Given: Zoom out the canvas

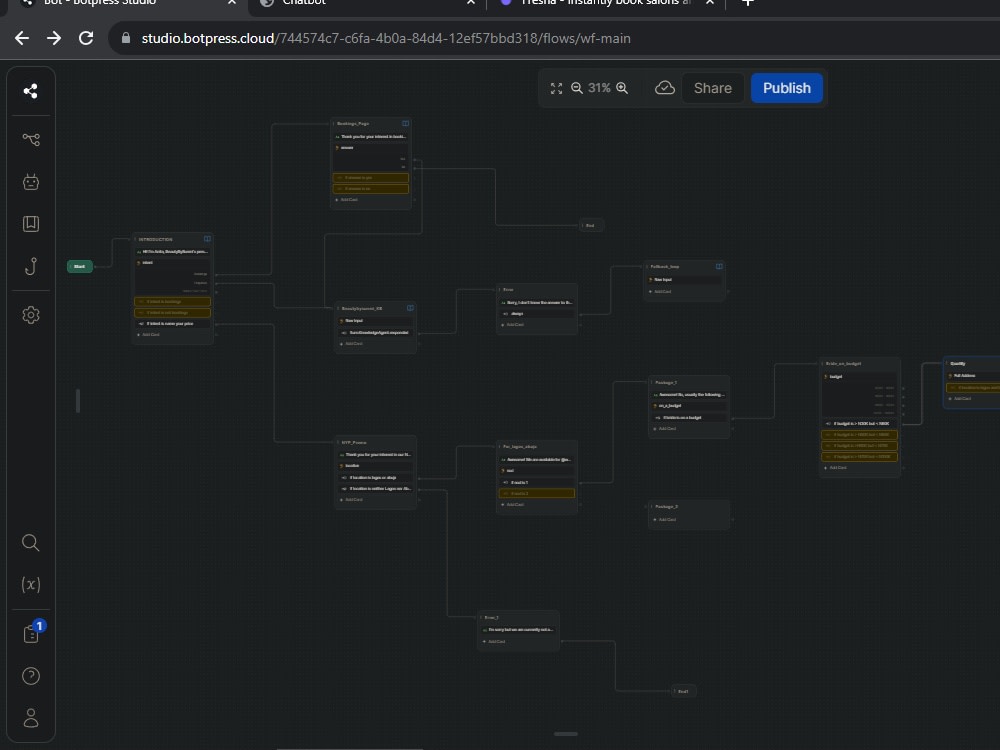Looking at the screenshot, I should click(x=577, y=88).
